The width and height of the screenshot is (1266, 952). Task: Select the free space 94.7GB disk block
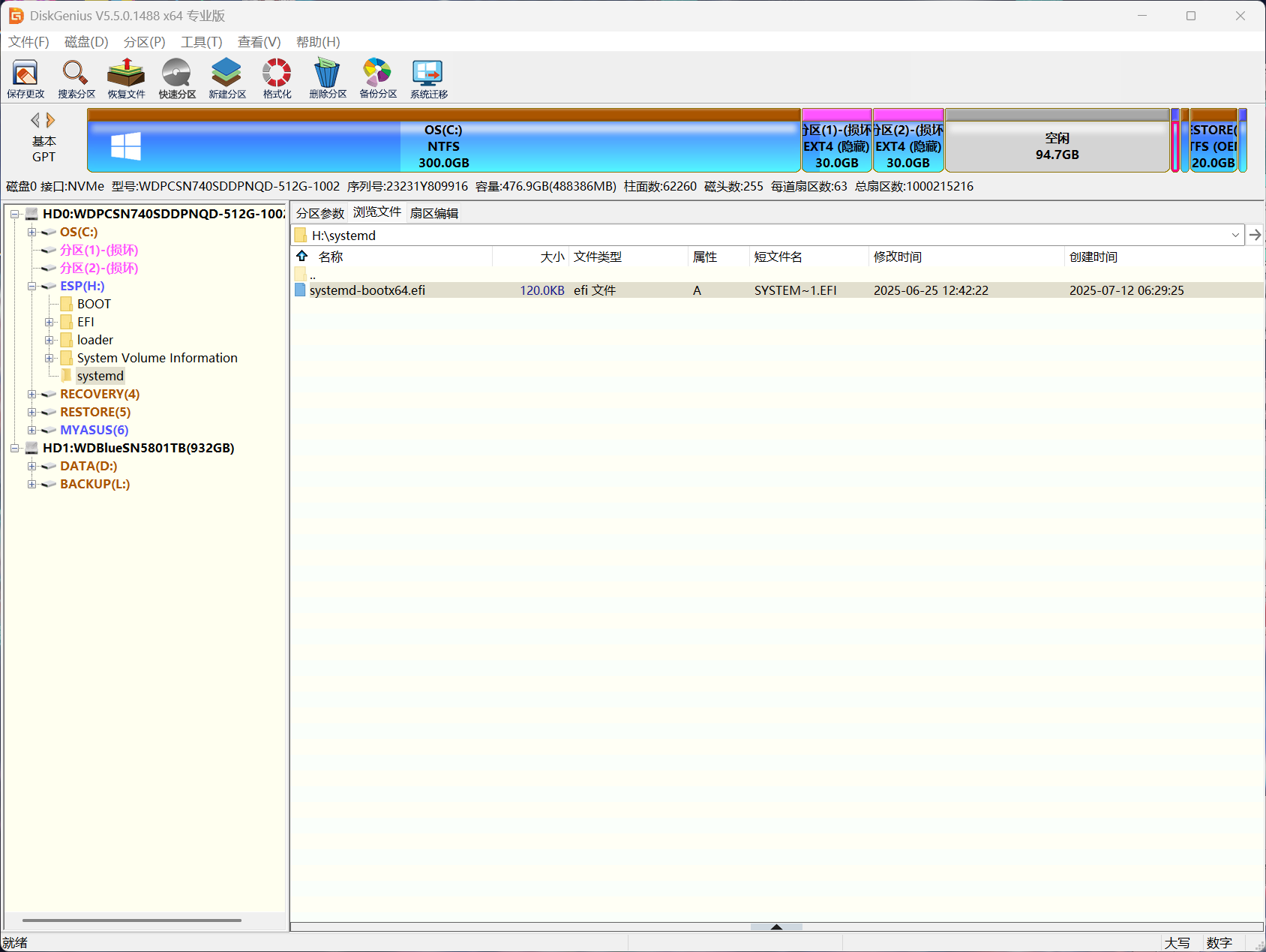coord(1056,146)
